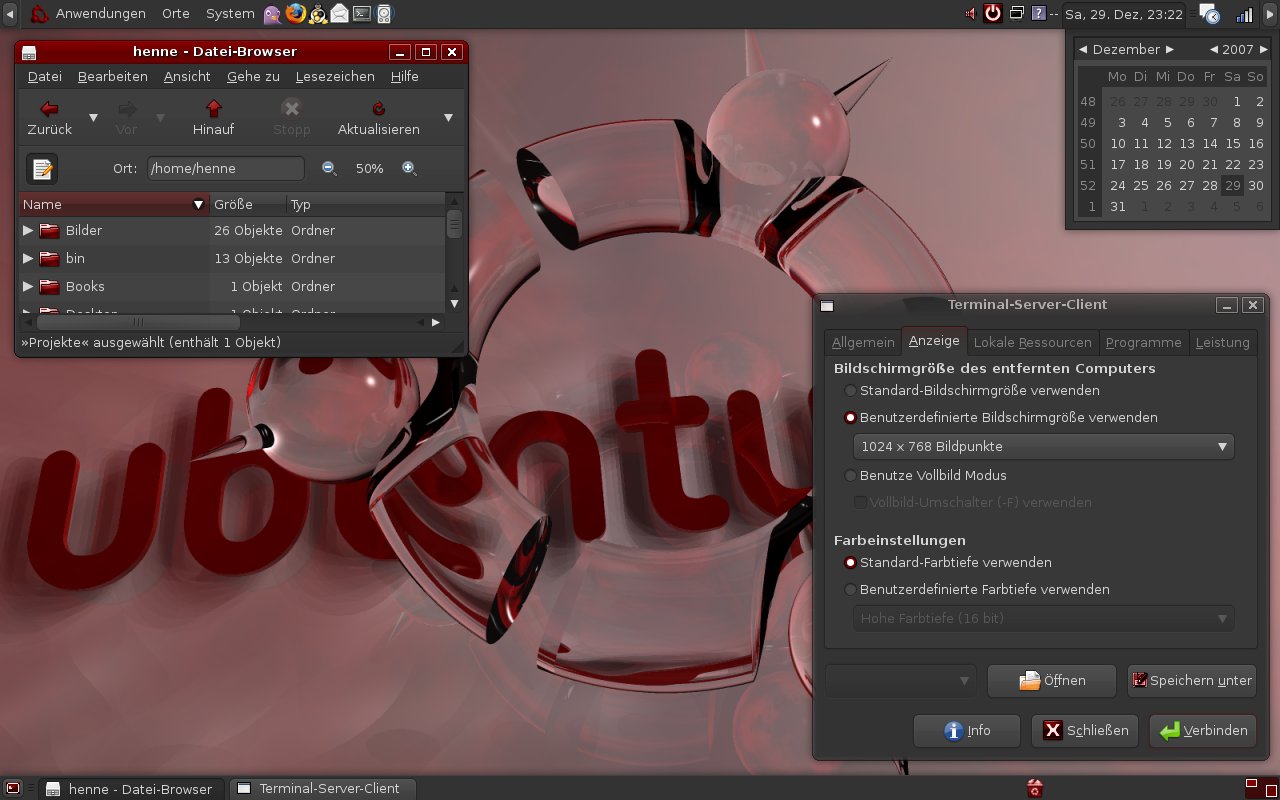Click vertical scrollbar in Datei-Browser list
The width and height of the screenshot is (1280, 800).
454,223
